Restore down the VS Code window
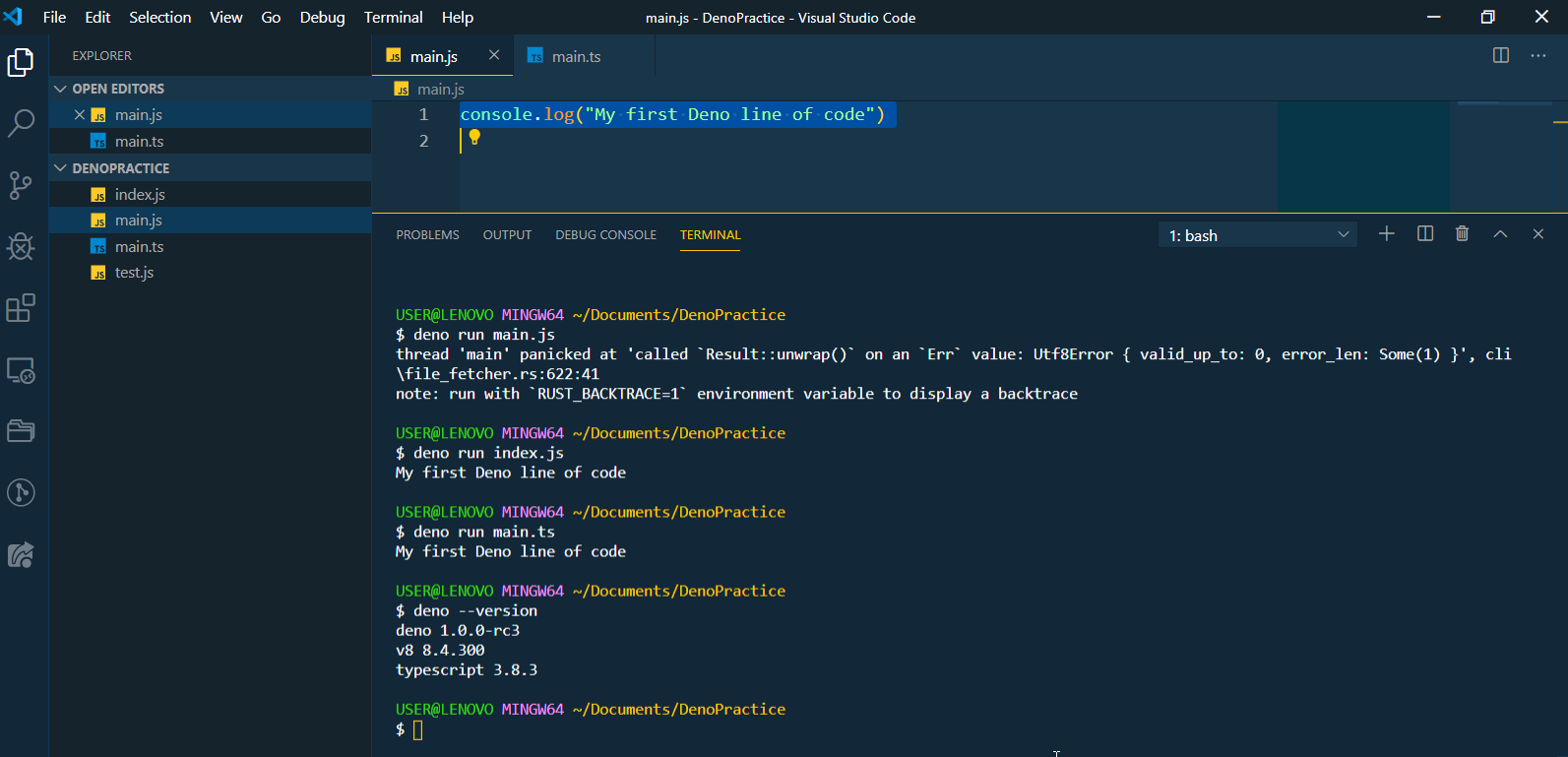The height and width of the screenshot is (757, 1568). (1488, 17)
